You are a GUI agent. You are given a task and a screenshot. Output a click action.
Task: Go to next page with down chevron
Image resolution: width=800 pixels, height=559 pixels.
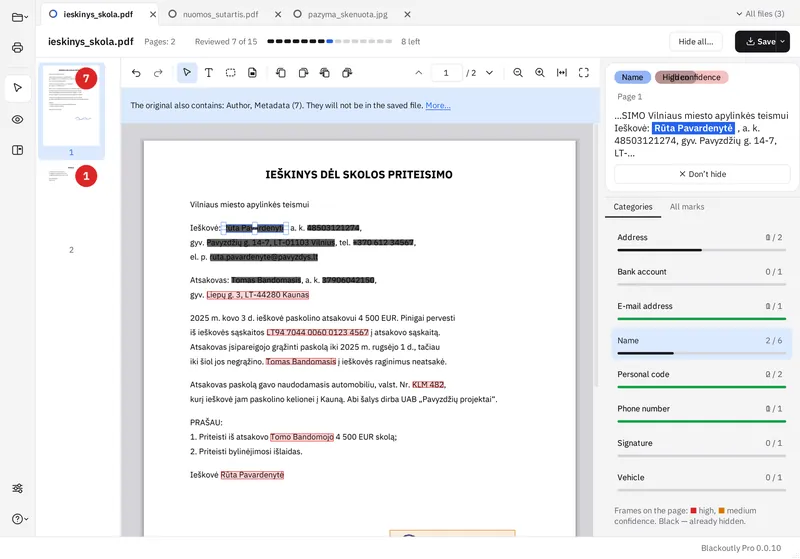click(x=489, y=73)
